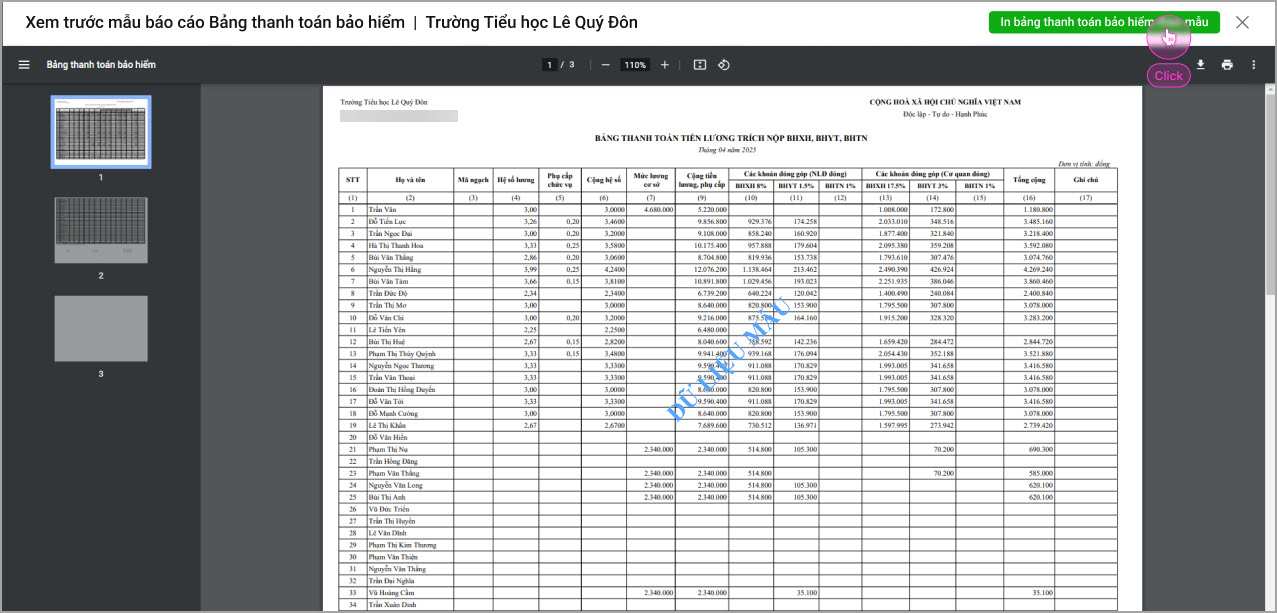Click the value '5.220.000' in row 1
Screen dimensions: 1277x613
pos(711,209)
